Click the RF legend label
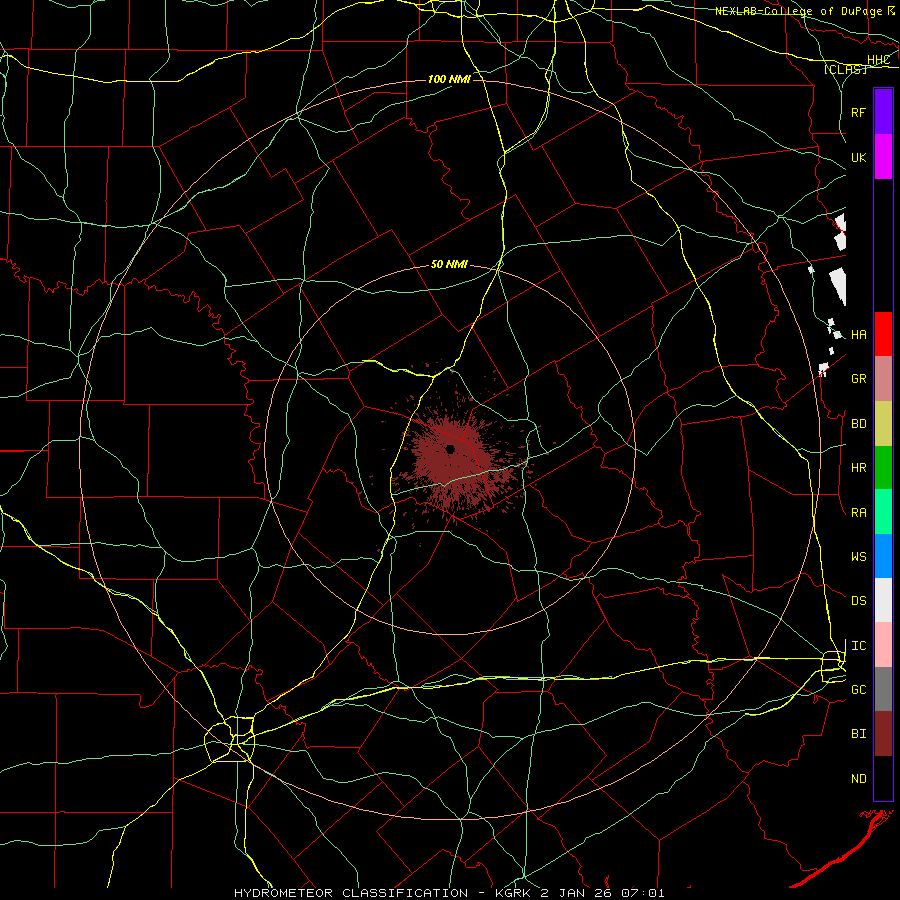Screen dimensions: 900x900 (x=859, y=112)
